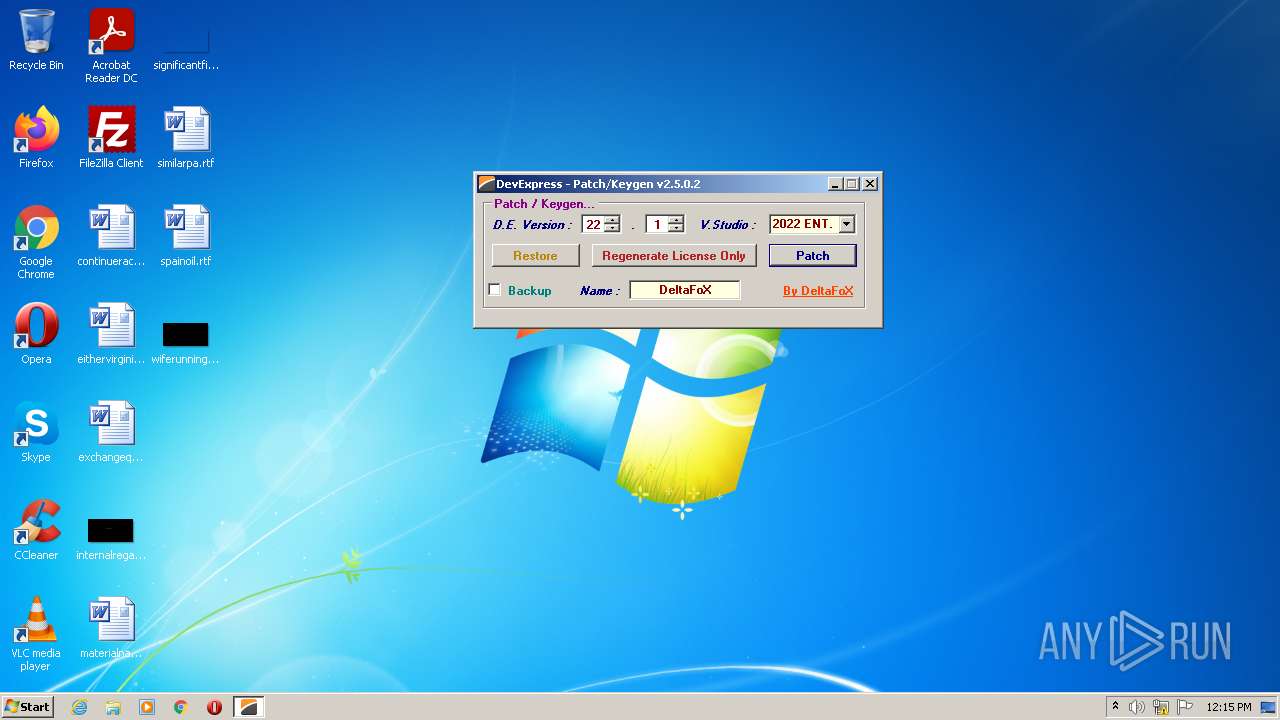Viewport: 1280px width, 720px height.
Task: Open Chrome from the taskbar
Action: coord(181,707)
